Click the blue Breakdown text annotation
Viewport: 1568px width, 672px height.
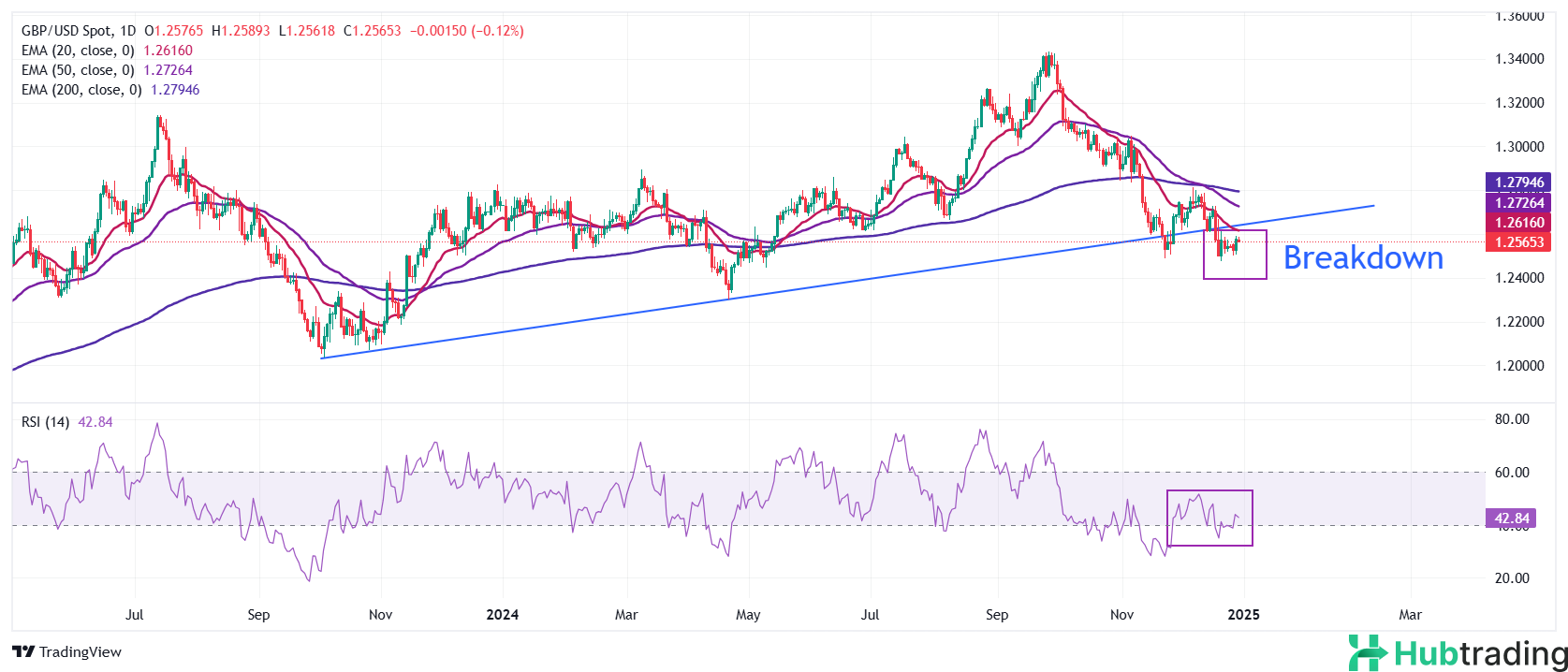click(x=1363, y=257)
